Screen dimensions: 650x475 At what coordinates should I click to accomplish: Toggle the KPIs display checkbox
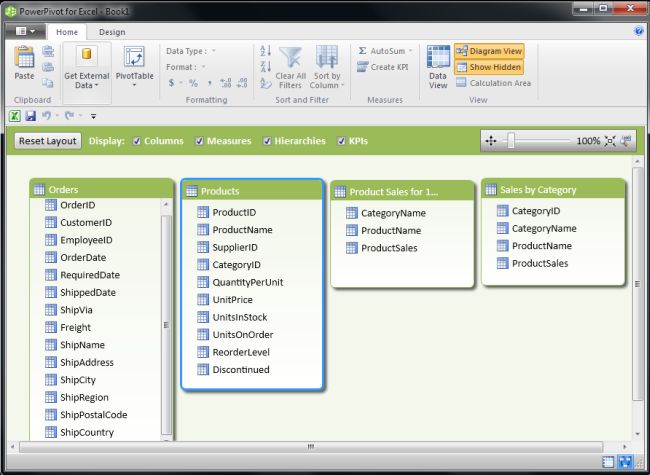click(x=341, y=141)
